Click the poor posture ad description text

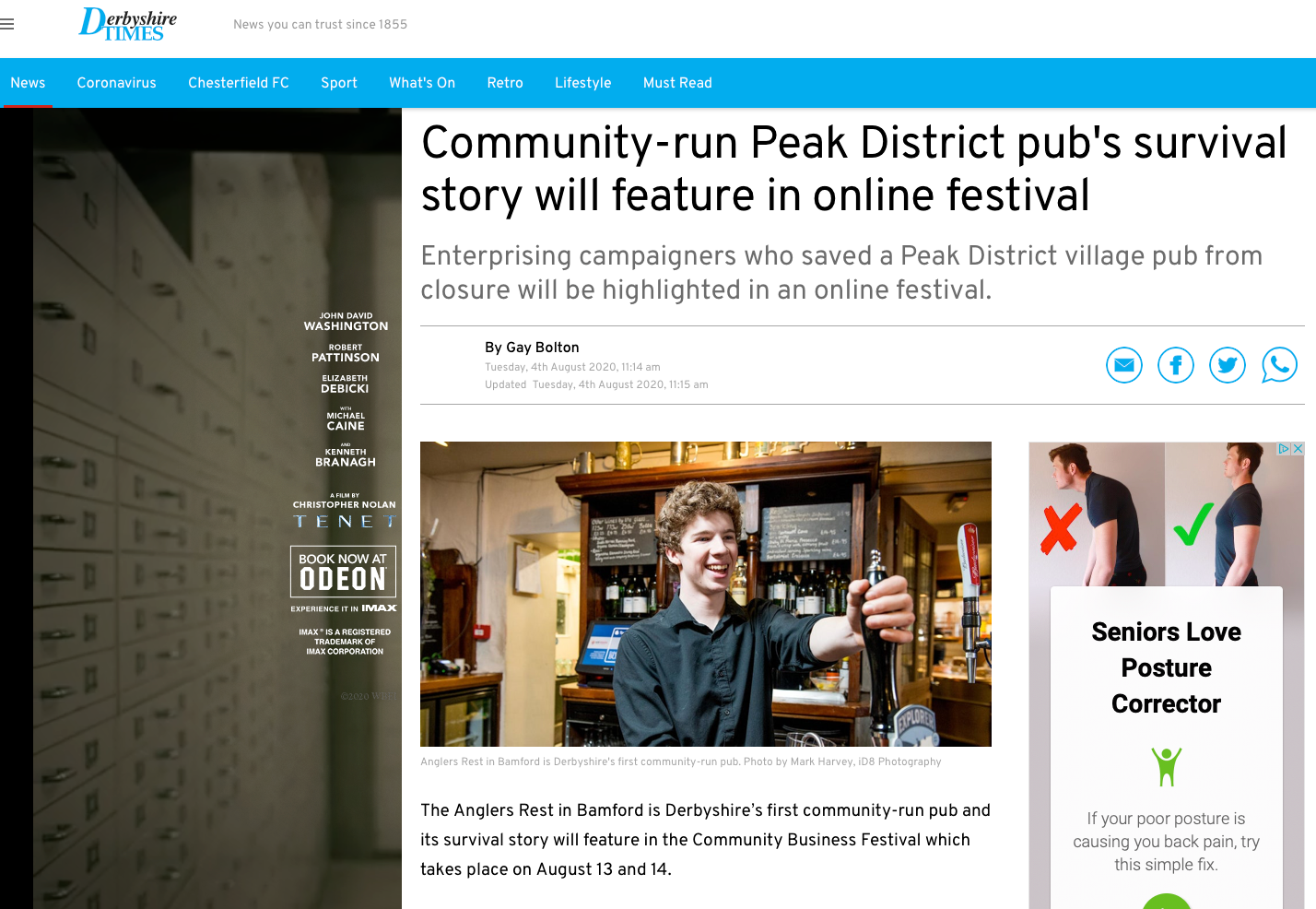[1166, 842]
